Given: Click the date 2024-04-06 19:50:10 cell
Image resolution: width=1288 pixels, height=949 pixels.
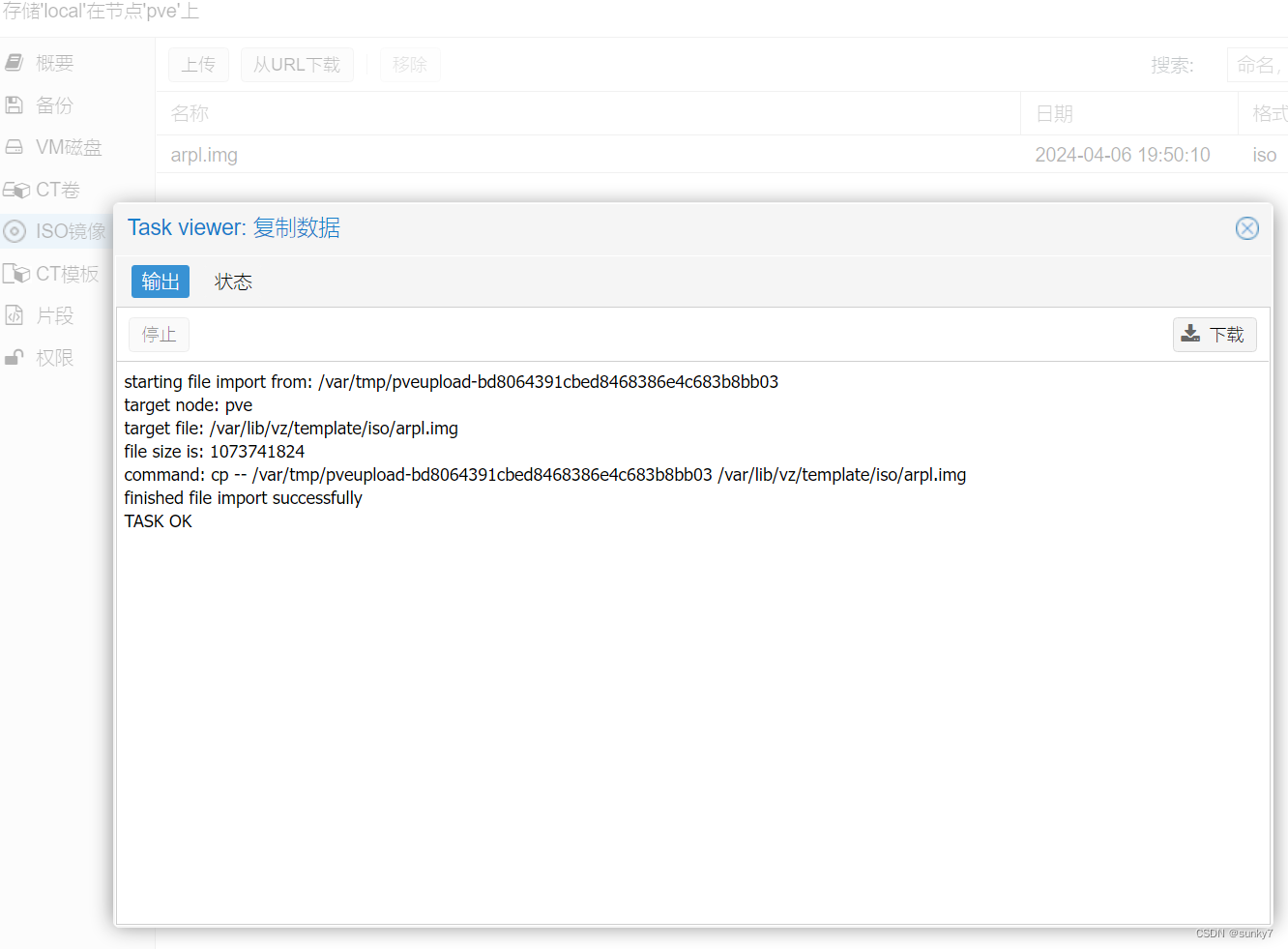Looking at the screenshot, I should pos(1123,155).
